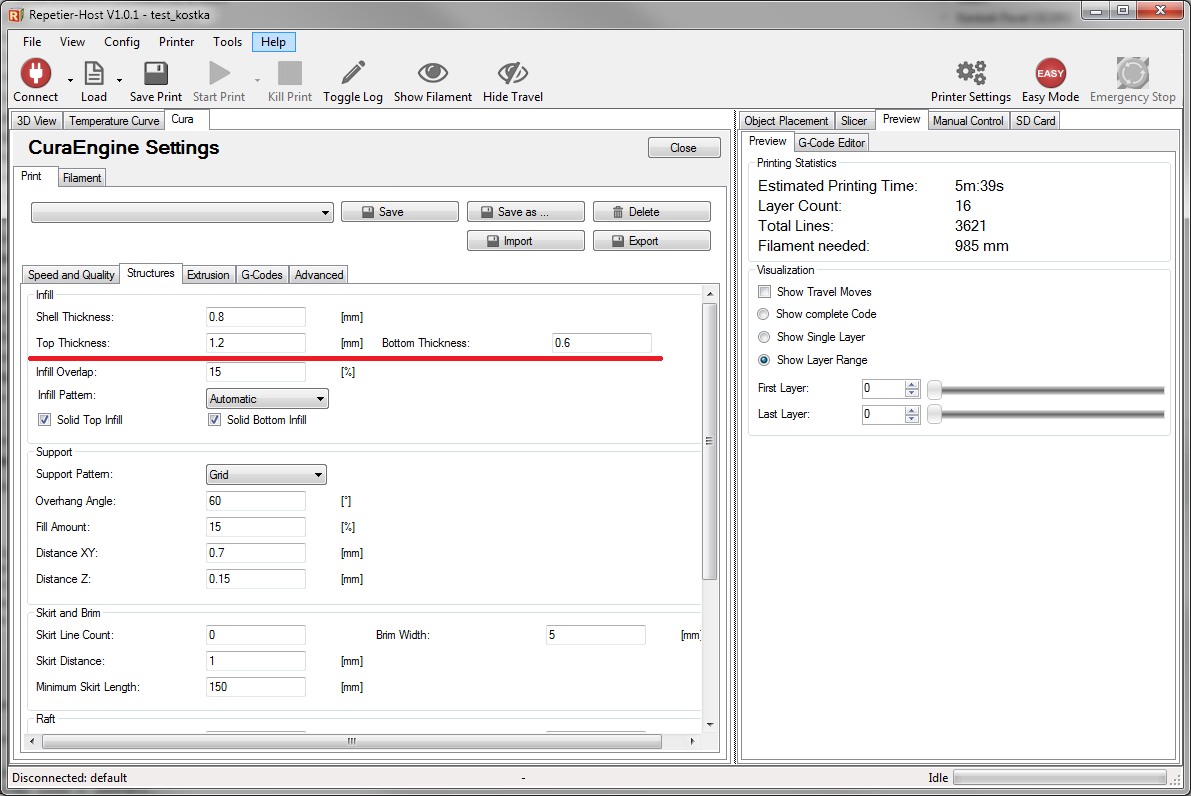Open the Printer menu

tap(176, 42)
